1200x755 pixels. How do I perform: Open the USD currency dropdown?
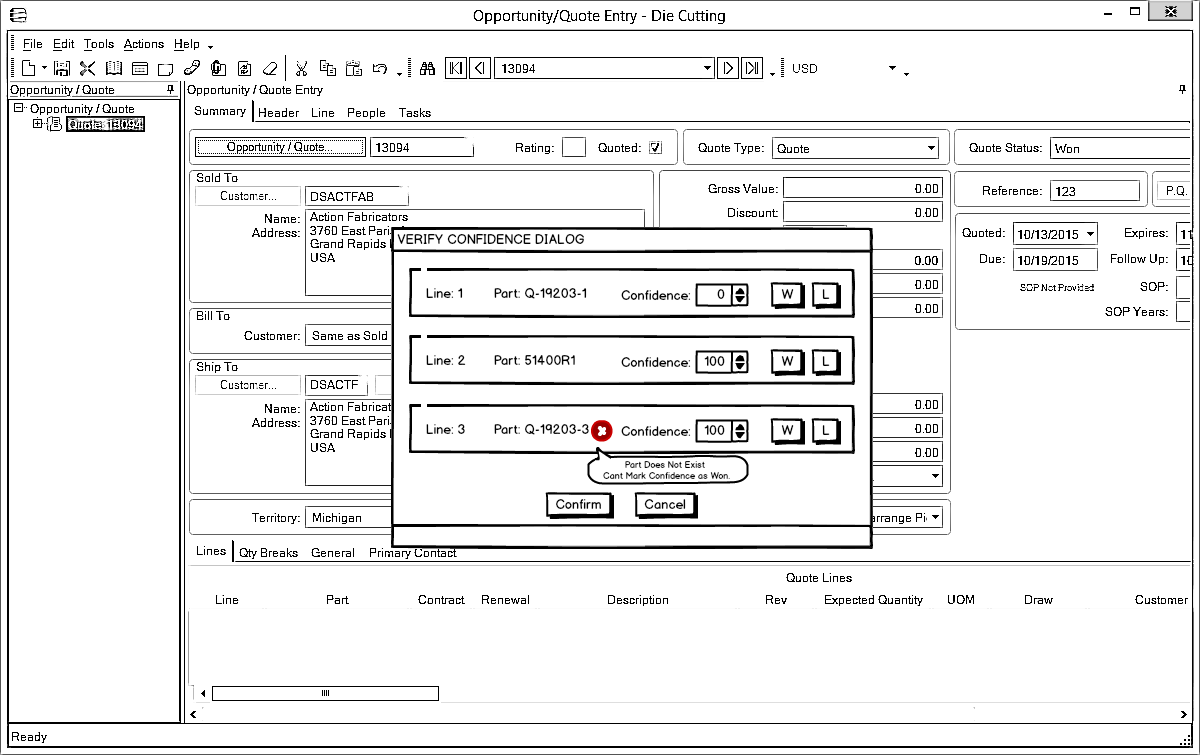click(892, 69)
